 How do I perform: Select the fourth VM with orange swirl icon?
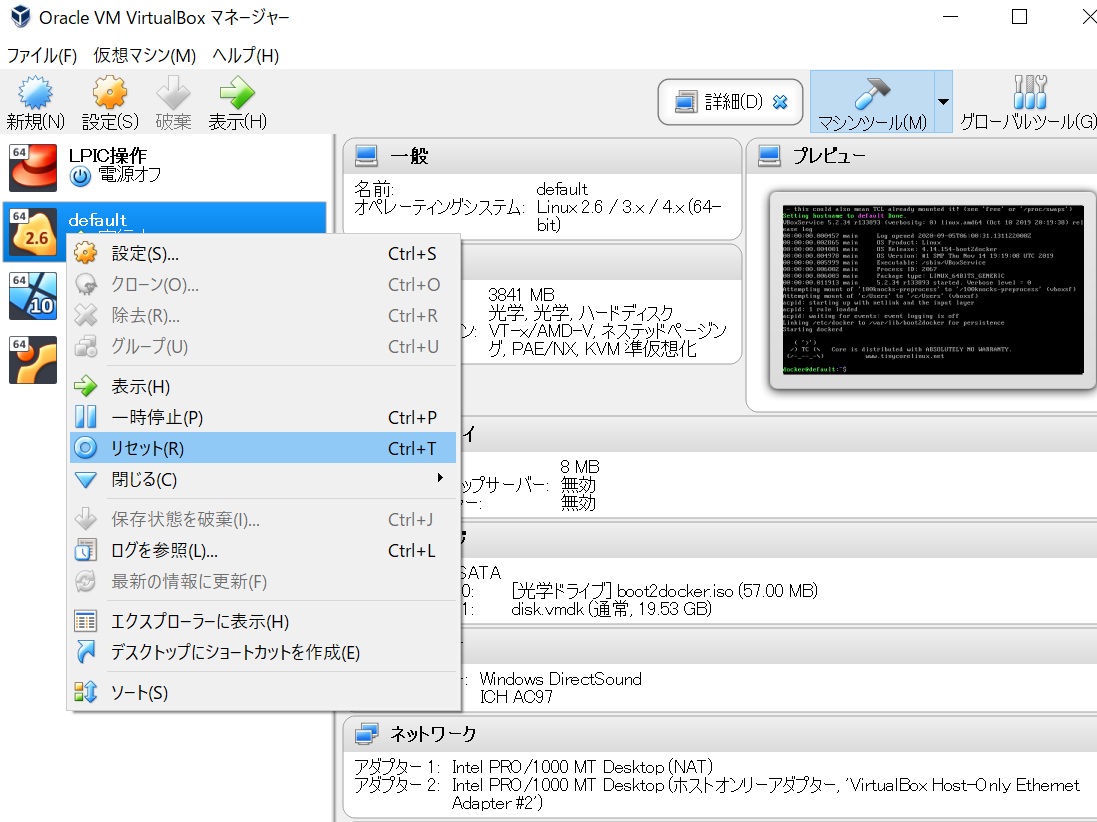[x=33, y=360]
